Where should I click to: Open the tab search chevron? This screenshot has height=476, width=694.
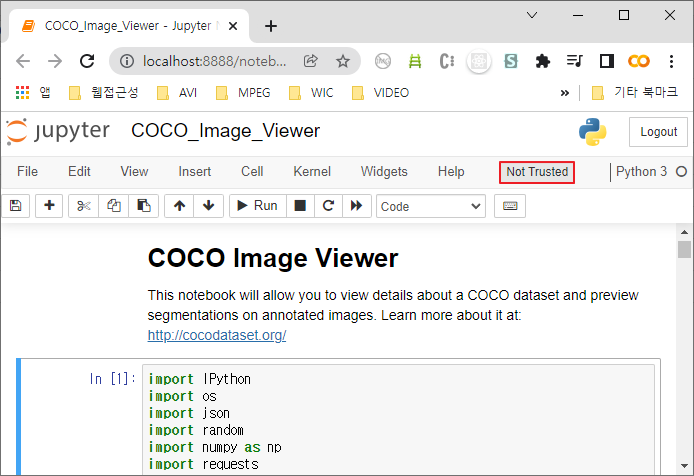(x=532, y=15)
